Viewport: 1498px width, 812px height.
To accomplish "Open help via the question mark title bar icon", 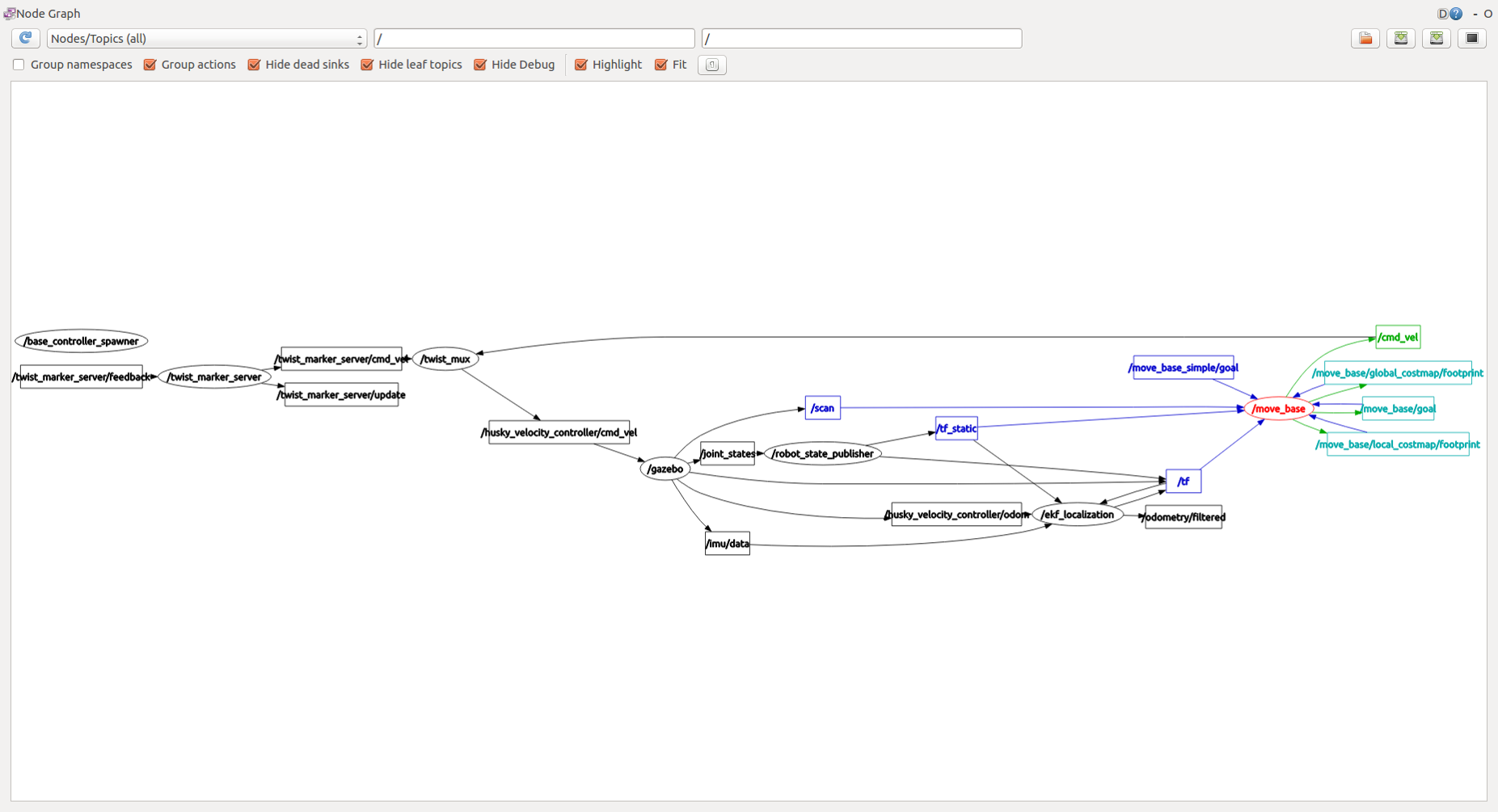I will [x=1457, y=13].
